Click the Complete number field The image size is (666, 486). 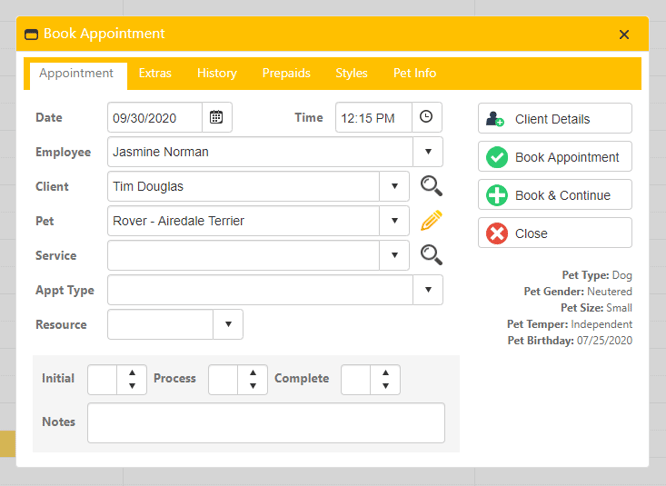[356, 379]
